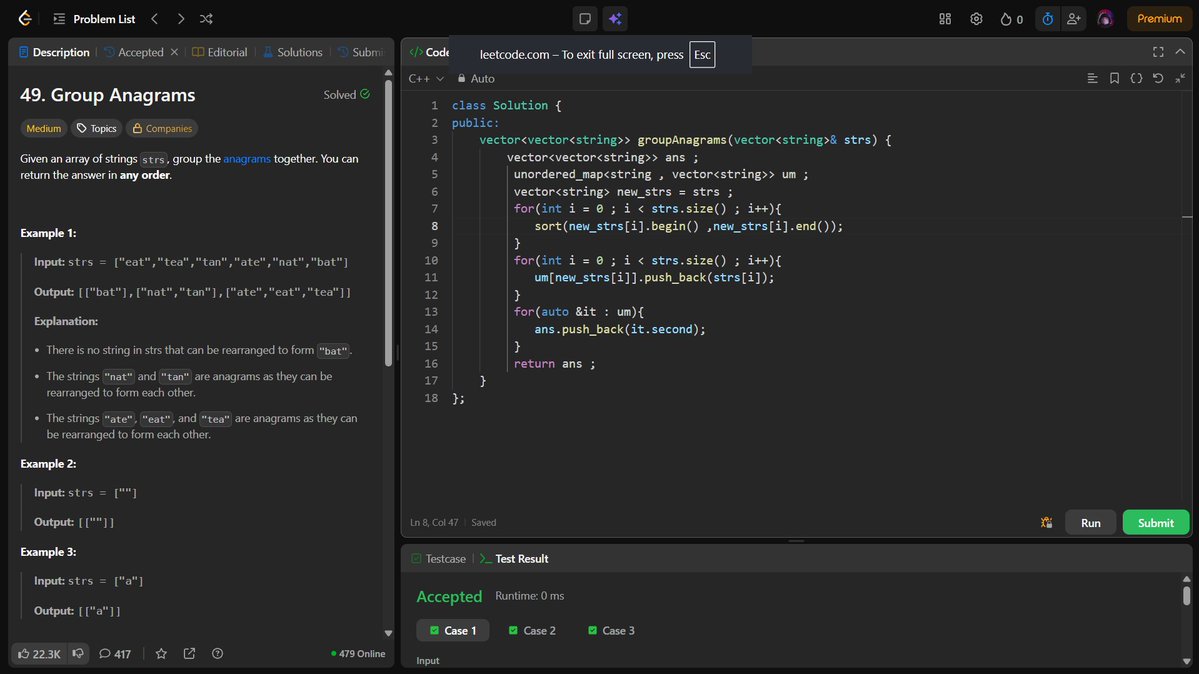Select Case 3 result
Image resolution: width=1199 pixels, height=674 pixels.
(610, 630)
